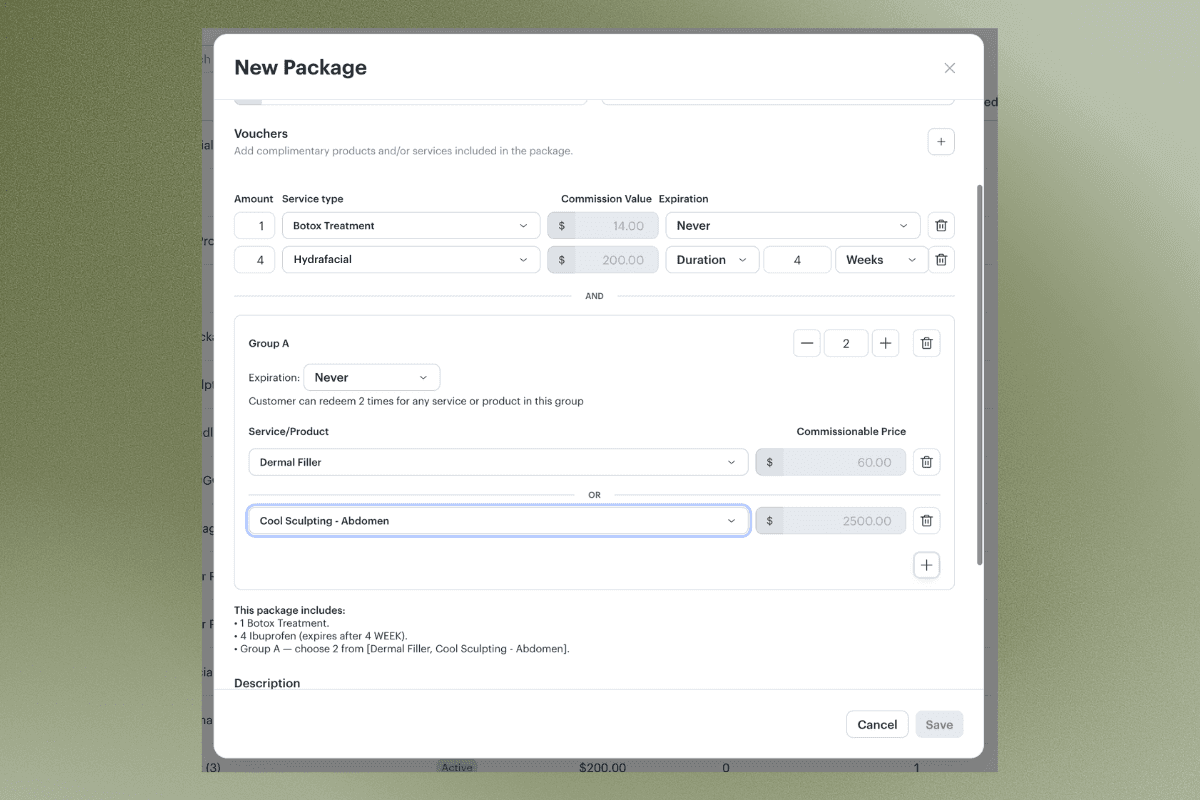
Task: Add a new voucher with plus icon
Action: tap(941, 142)
